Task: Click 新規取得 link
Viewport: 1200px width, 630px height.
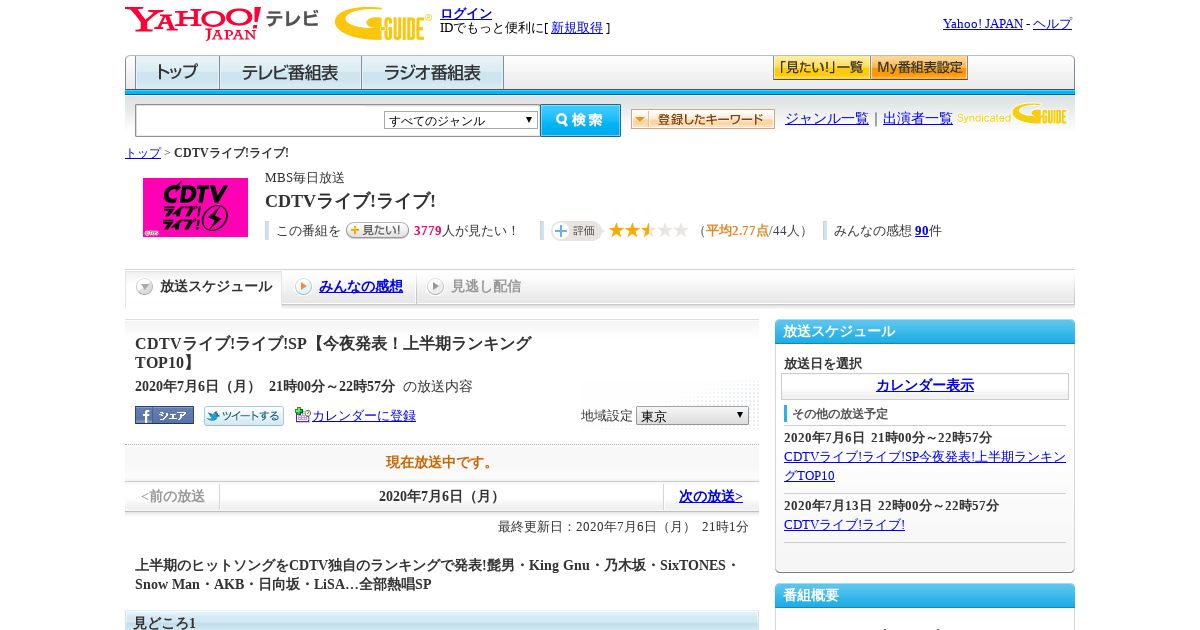Action: pyautogui.click(x=577, y=28)
